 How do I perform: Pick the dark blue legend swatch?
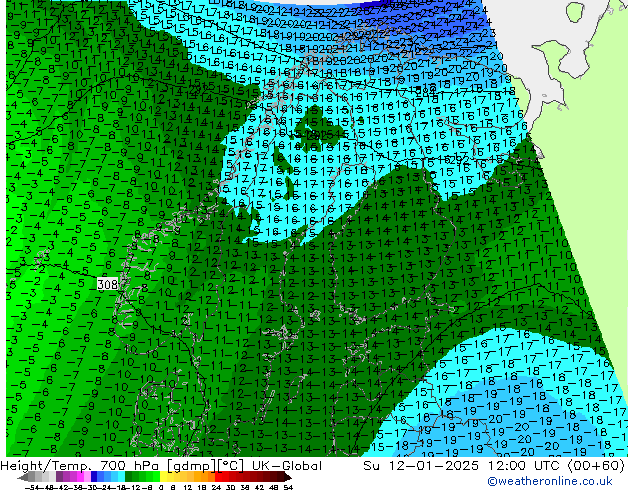(94, 477)
